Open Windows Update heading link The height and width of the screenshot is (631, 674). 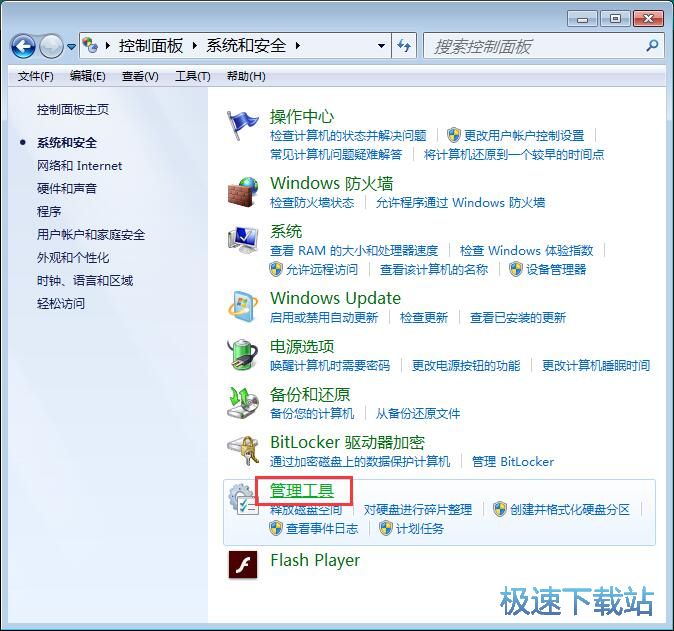(335, 298)
